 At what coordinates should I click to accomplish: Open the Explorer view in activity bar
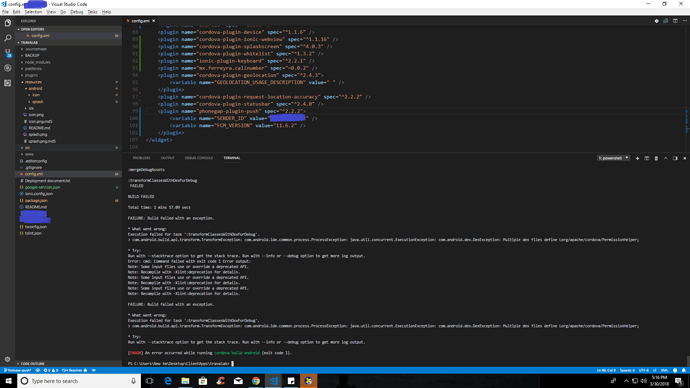[7, 23]
